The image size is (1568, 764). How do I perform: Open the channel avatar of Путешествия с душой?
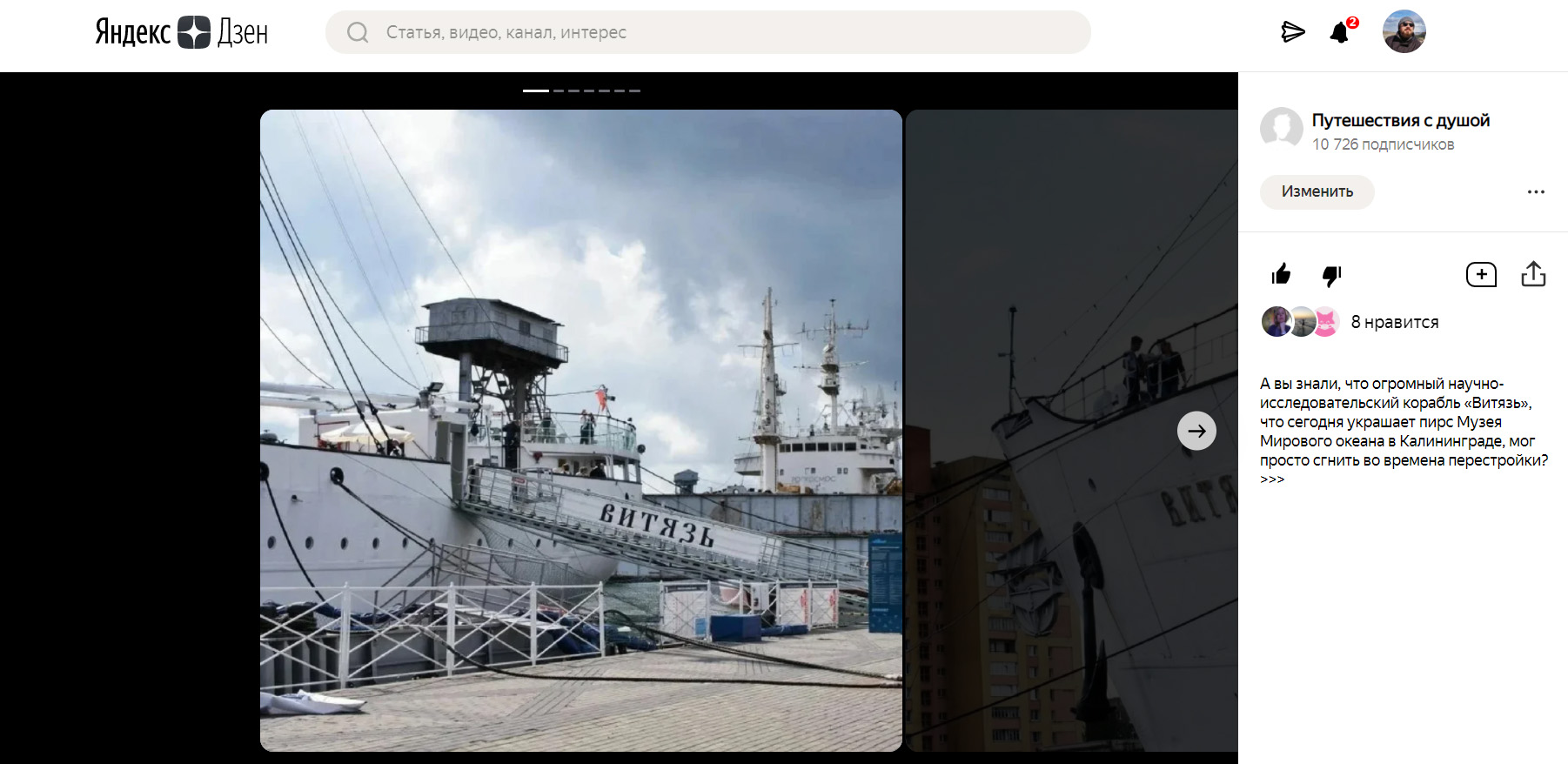coord(1281,129)
